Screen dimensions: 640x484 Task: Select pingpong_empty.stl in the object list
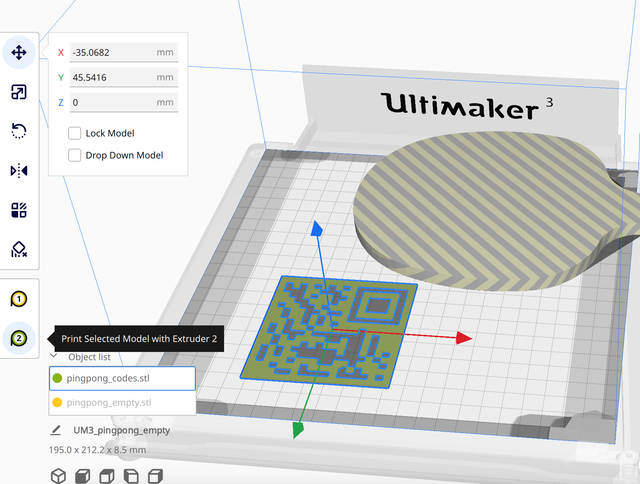point(122,402)
